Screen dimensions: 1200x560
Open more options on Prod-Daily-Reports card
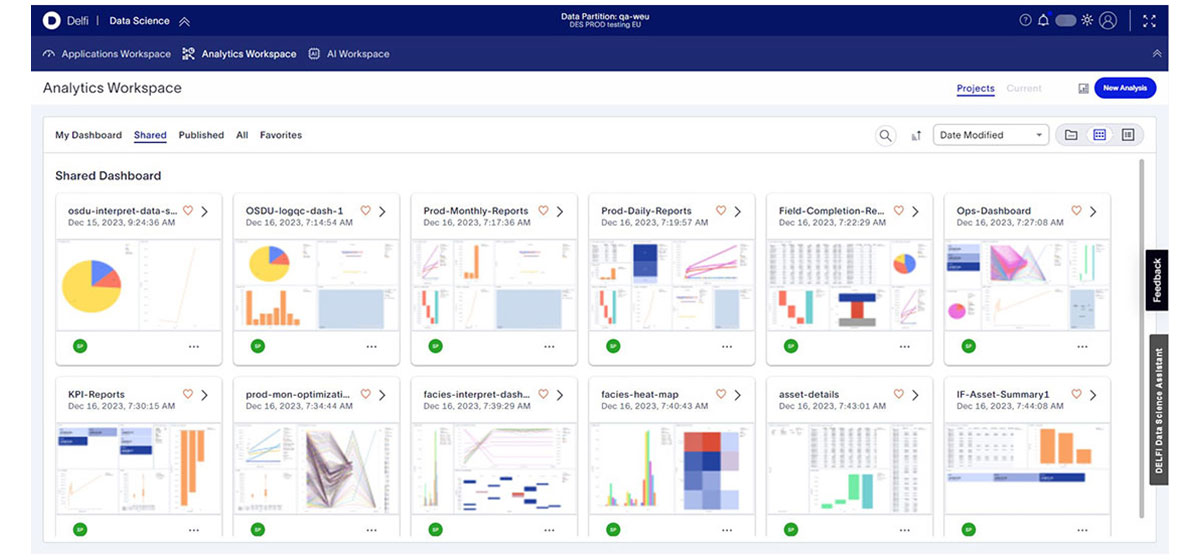pyautogui.click(x=727, y=346)
